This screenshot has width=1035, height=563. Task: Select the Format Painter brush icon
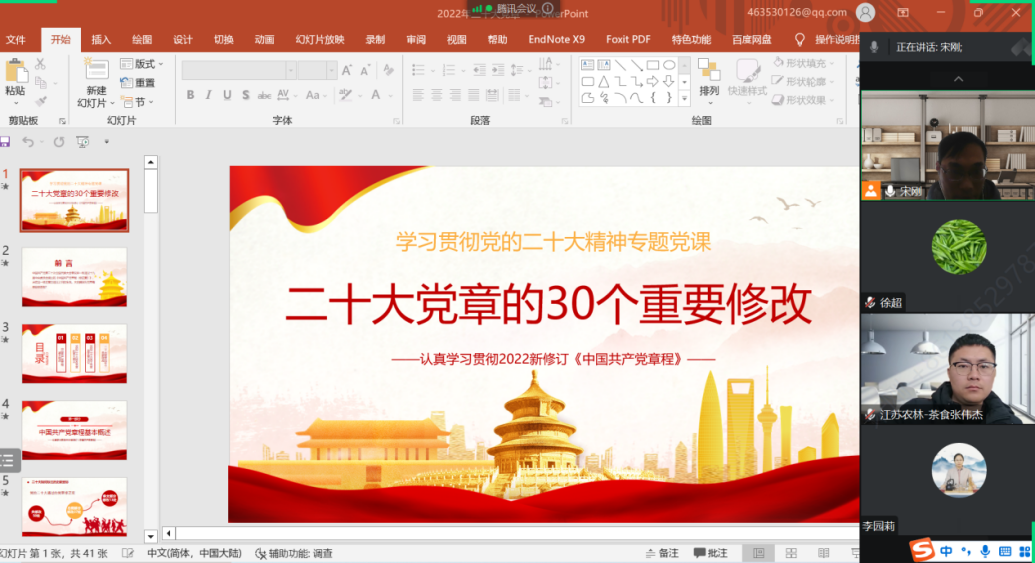pyautogui.click(x=41, y=101)
